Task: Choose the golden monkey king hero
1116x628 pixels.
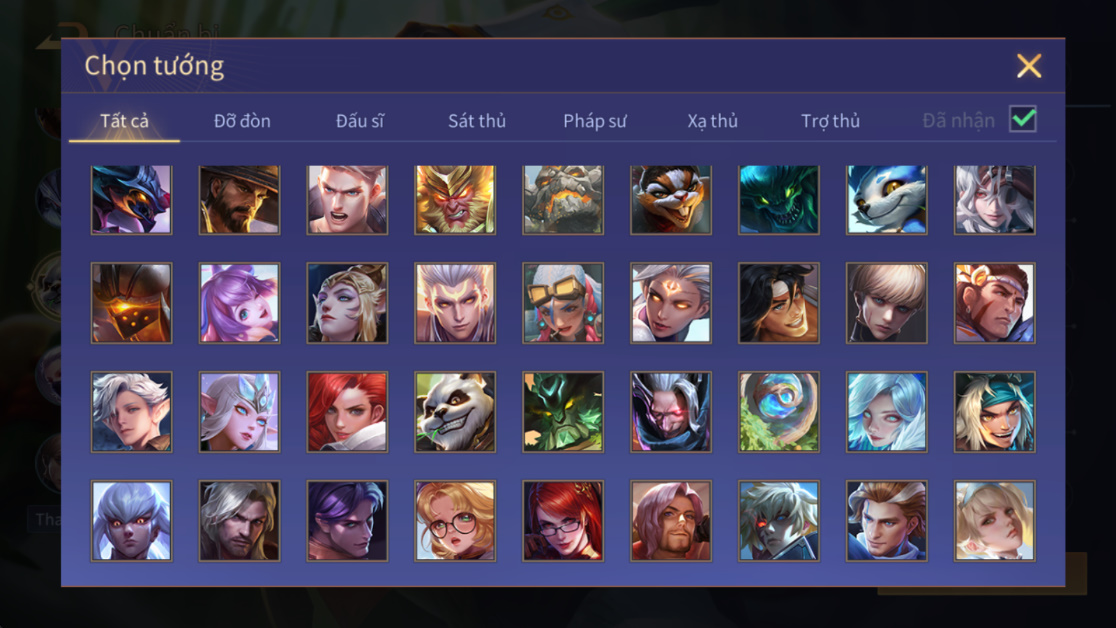Action: click(455, 200)
